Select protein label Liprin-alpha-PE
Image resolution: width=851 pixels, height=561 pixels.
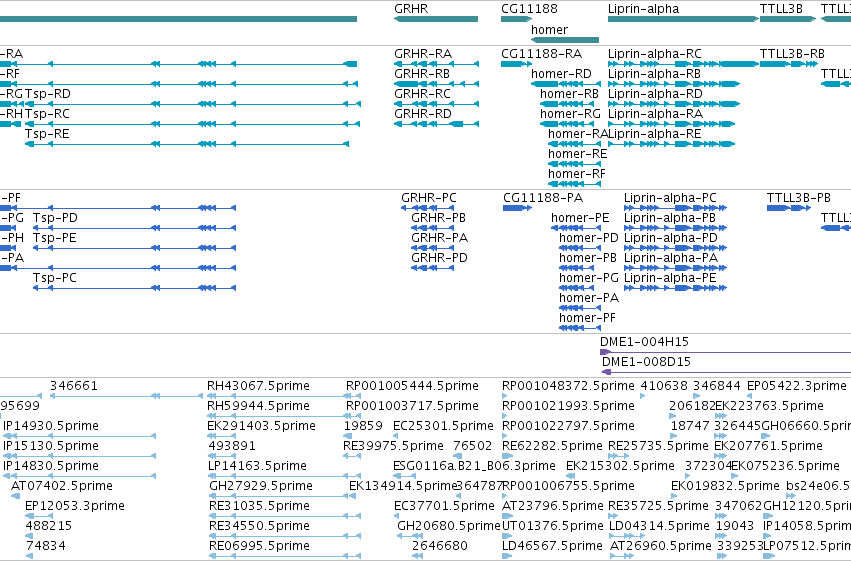click(x=670, y=278)
